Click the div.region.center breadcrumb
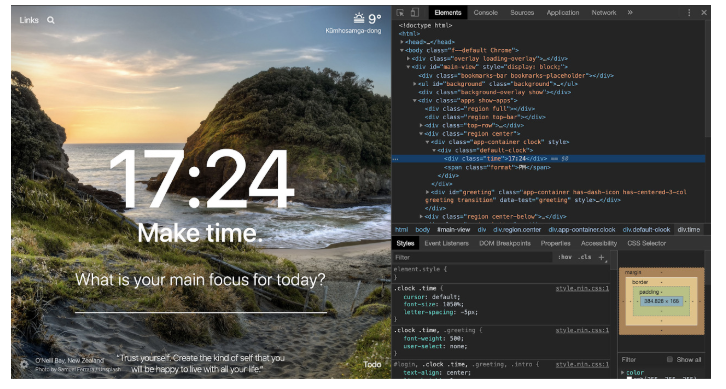This screenshot has width=726, height=389. (517, 230)
